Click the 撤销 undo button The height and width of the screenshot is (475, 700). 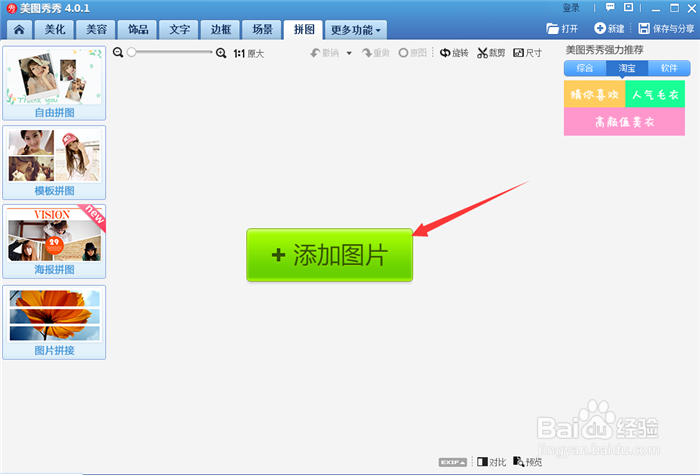[x=325, y=53]
